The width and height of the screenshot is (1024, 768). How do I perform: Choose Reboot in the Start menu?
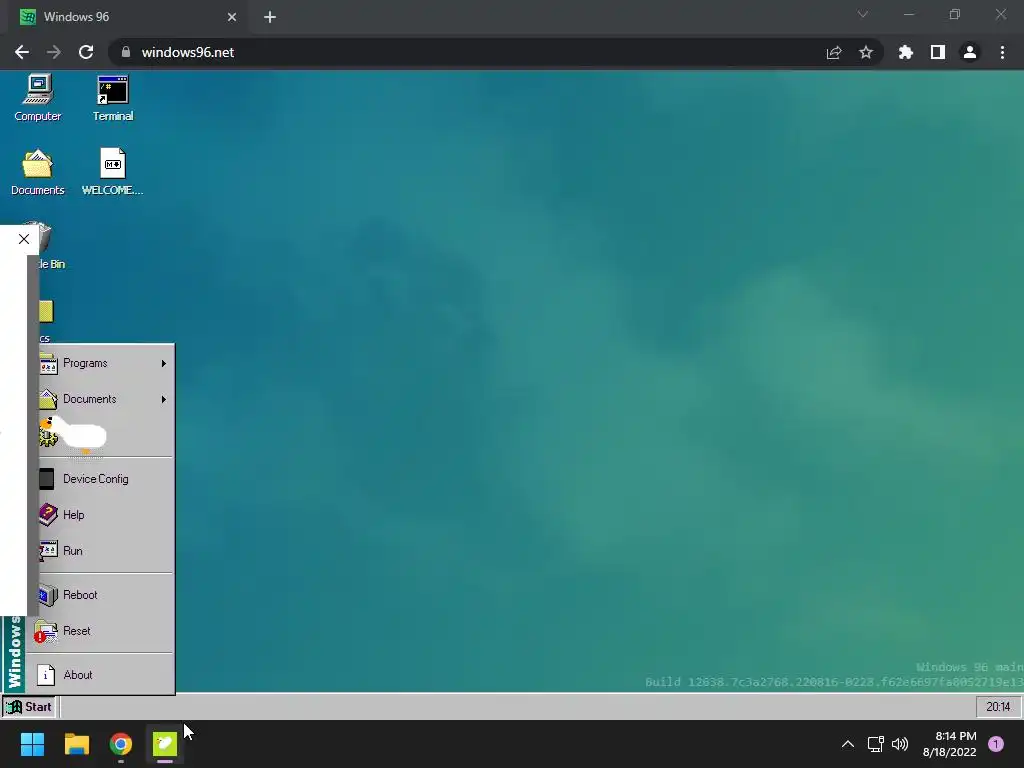[106, 595]
